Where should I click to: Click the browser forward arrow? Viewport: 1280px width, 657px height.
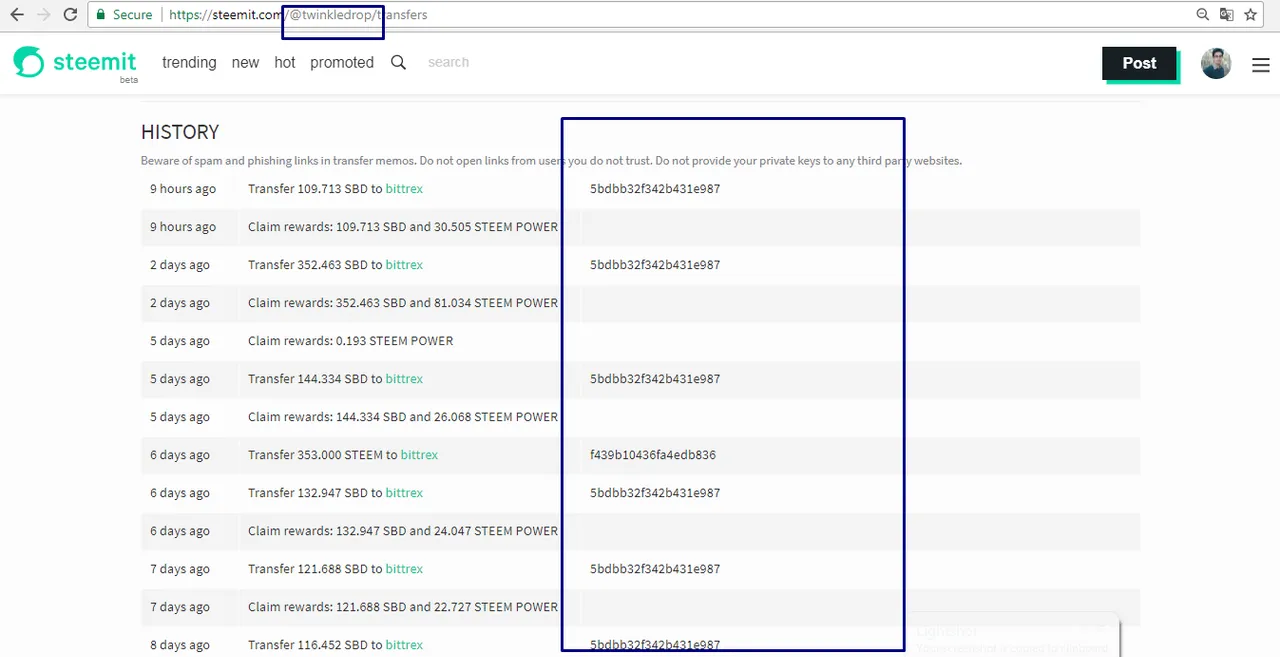pos(43,15)
